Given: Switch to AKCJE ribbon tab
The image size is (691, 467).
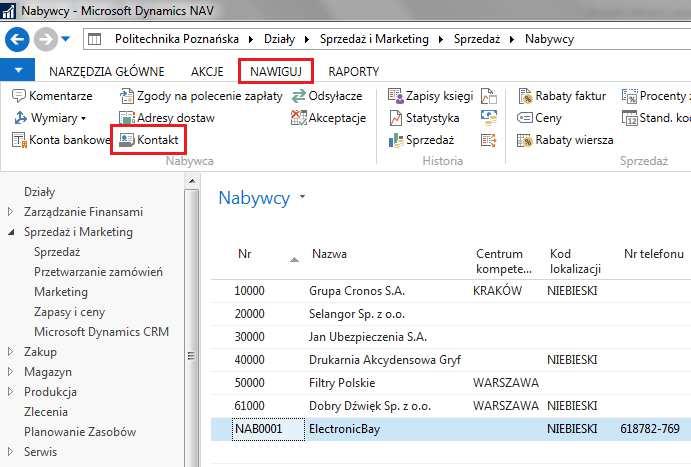Looking at the screenshot, I should [207, 71].
